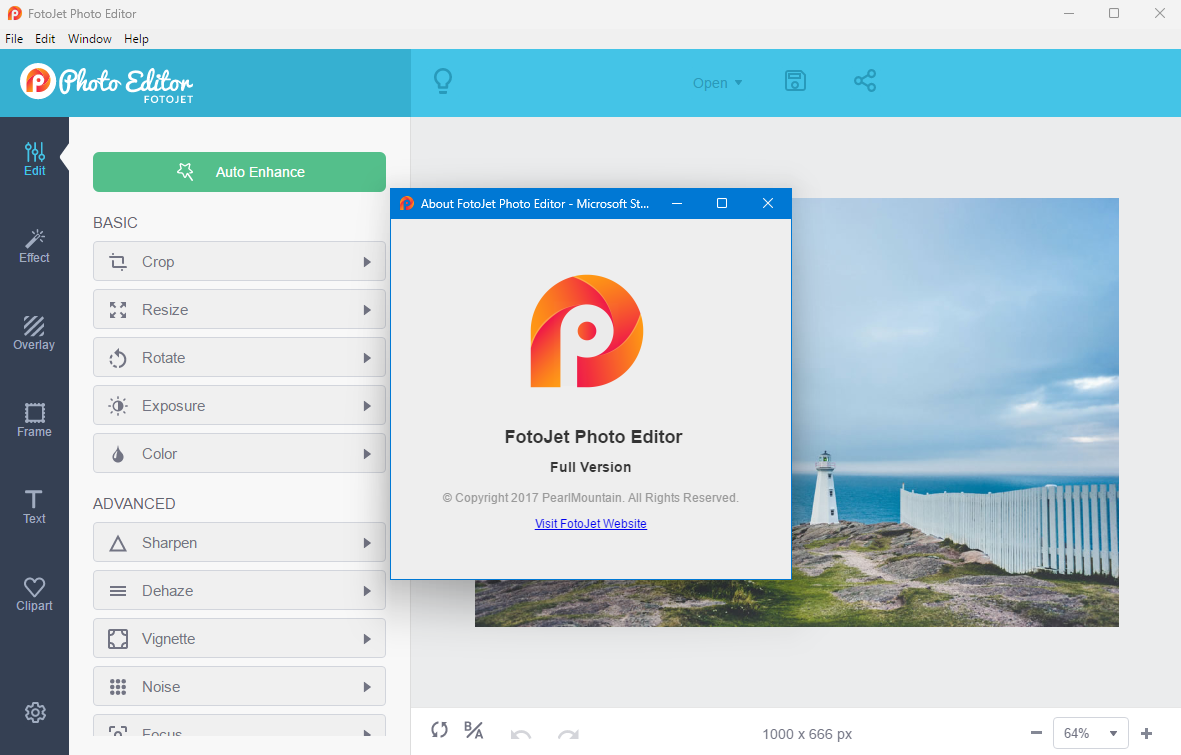Click the B/A compare icon
Image resolution: width=1181 pixels, height=755 pixels.
pyautogui.click(x=474, y=730)
